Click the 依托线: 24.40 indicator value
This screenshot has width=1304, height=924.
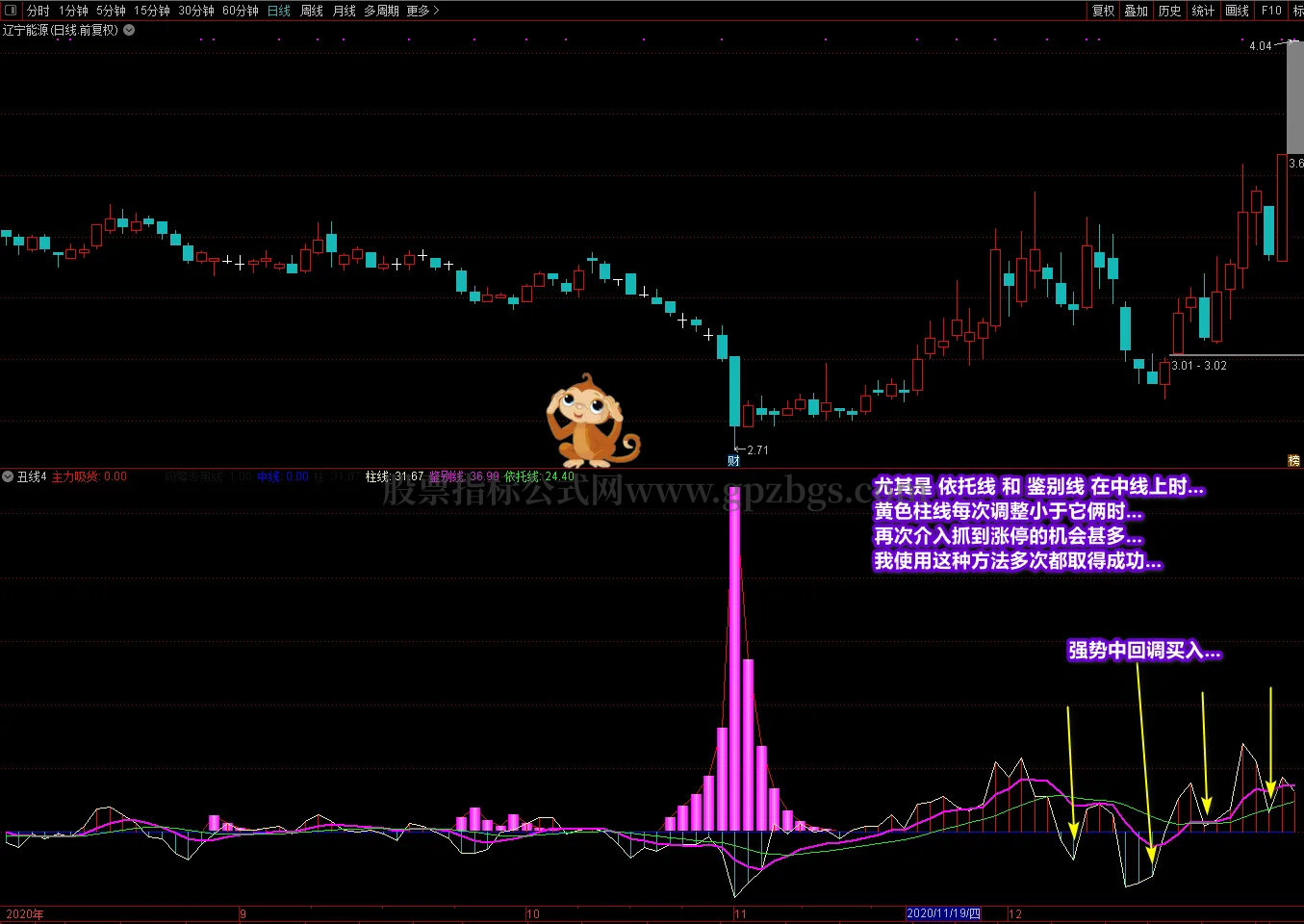(539, 476)
